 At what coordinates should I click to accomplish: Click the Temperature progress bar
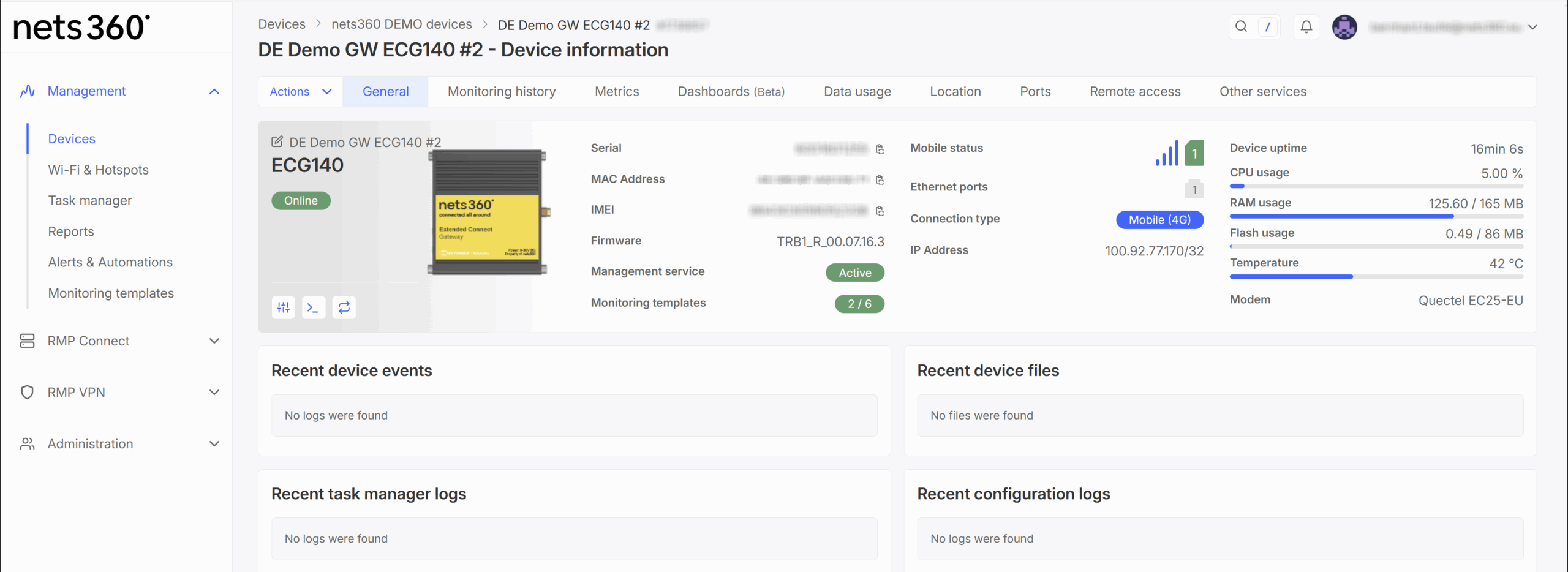pyautogui.click(x=1376, y=277)
